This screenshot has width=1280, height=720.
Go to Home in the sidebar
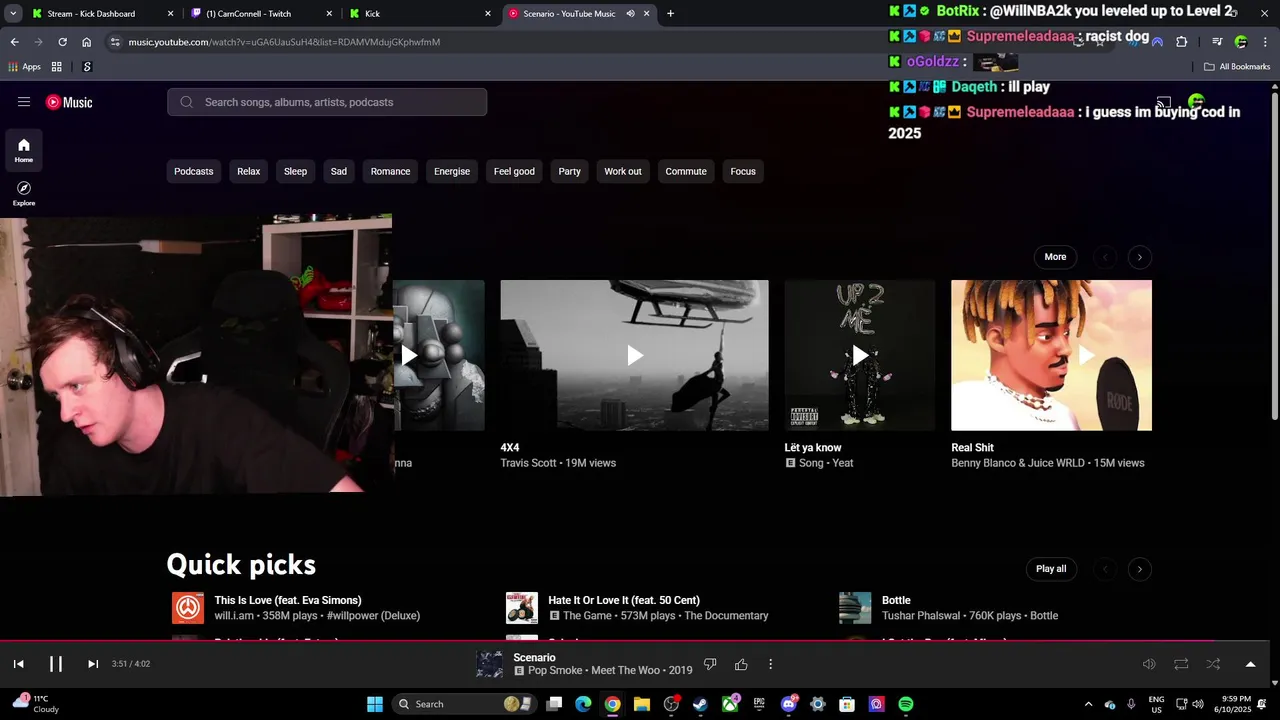coord(24,151)
